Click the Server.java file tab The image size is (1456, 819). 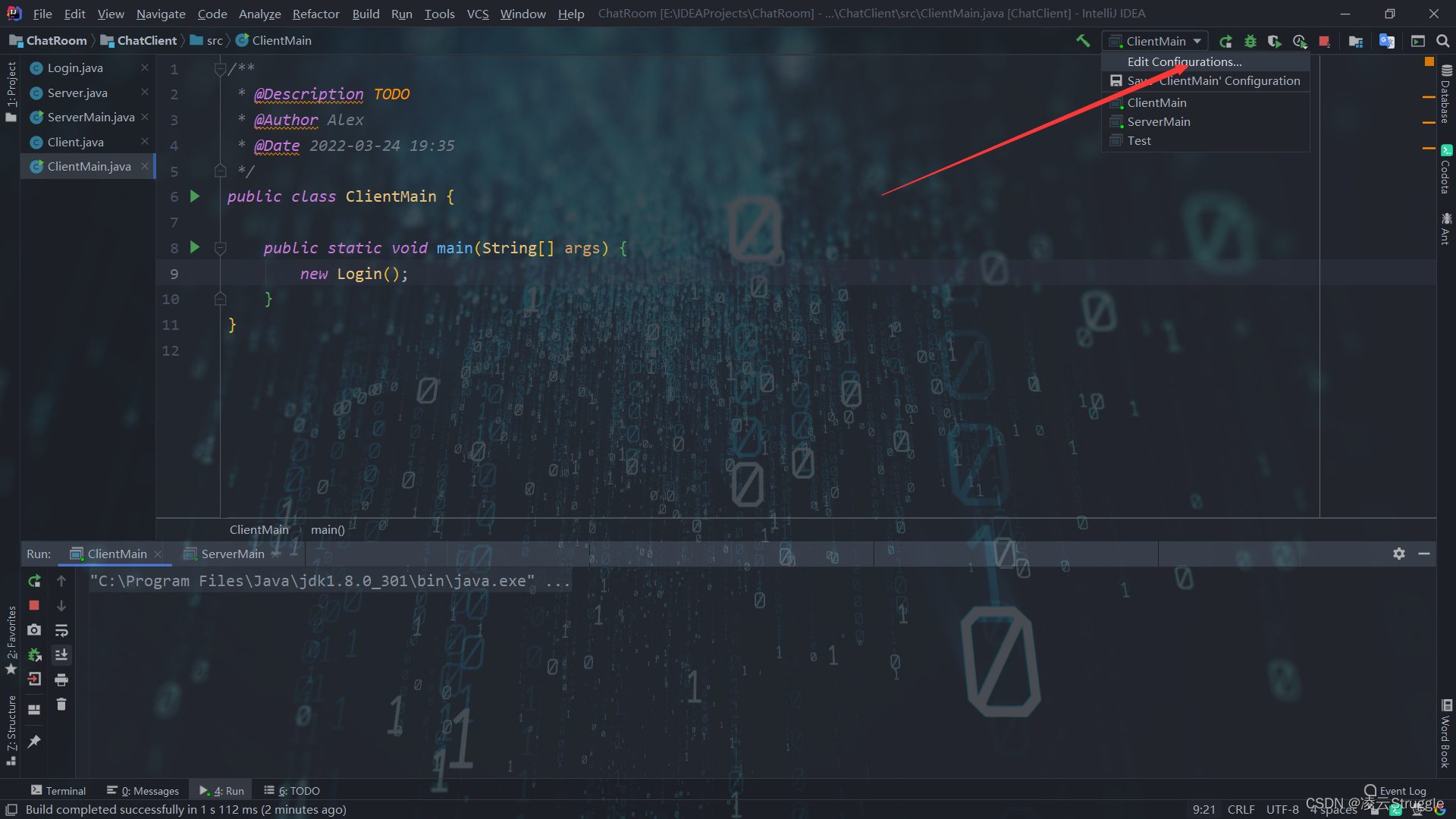click(77, 93)
